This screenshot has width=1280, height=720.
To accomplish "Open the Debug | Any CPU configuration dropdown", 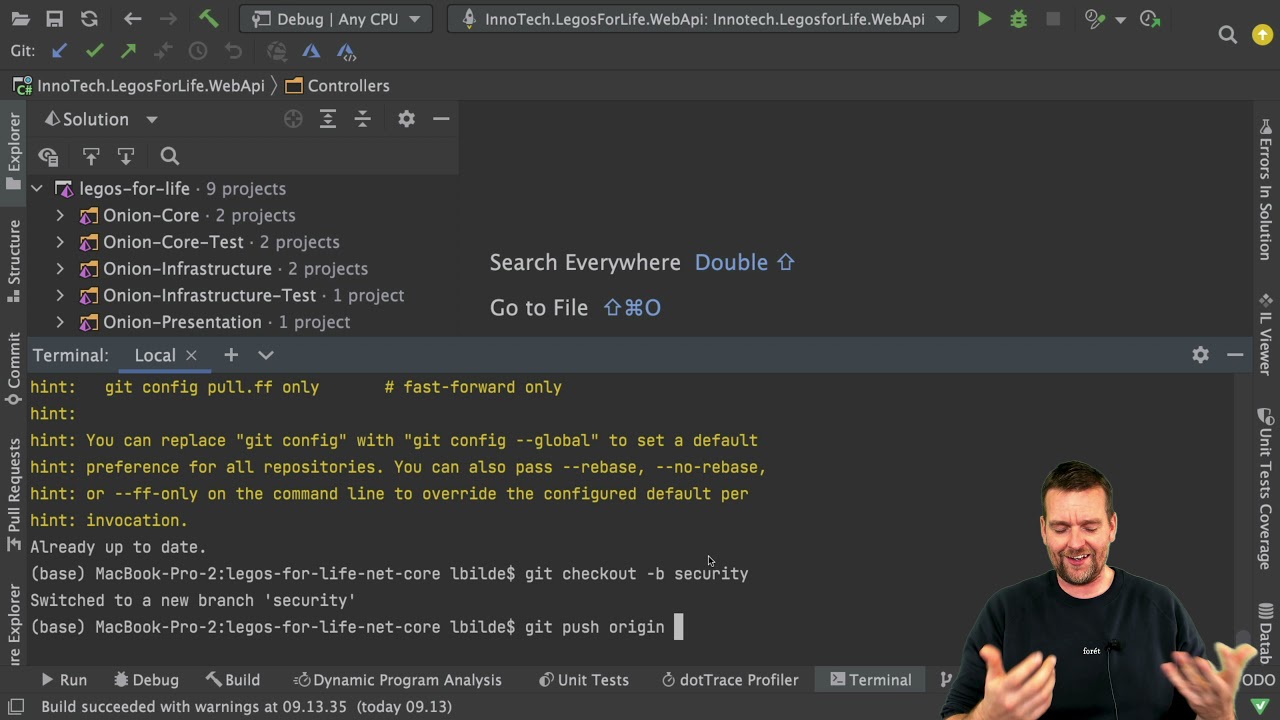I will (336, 19).
